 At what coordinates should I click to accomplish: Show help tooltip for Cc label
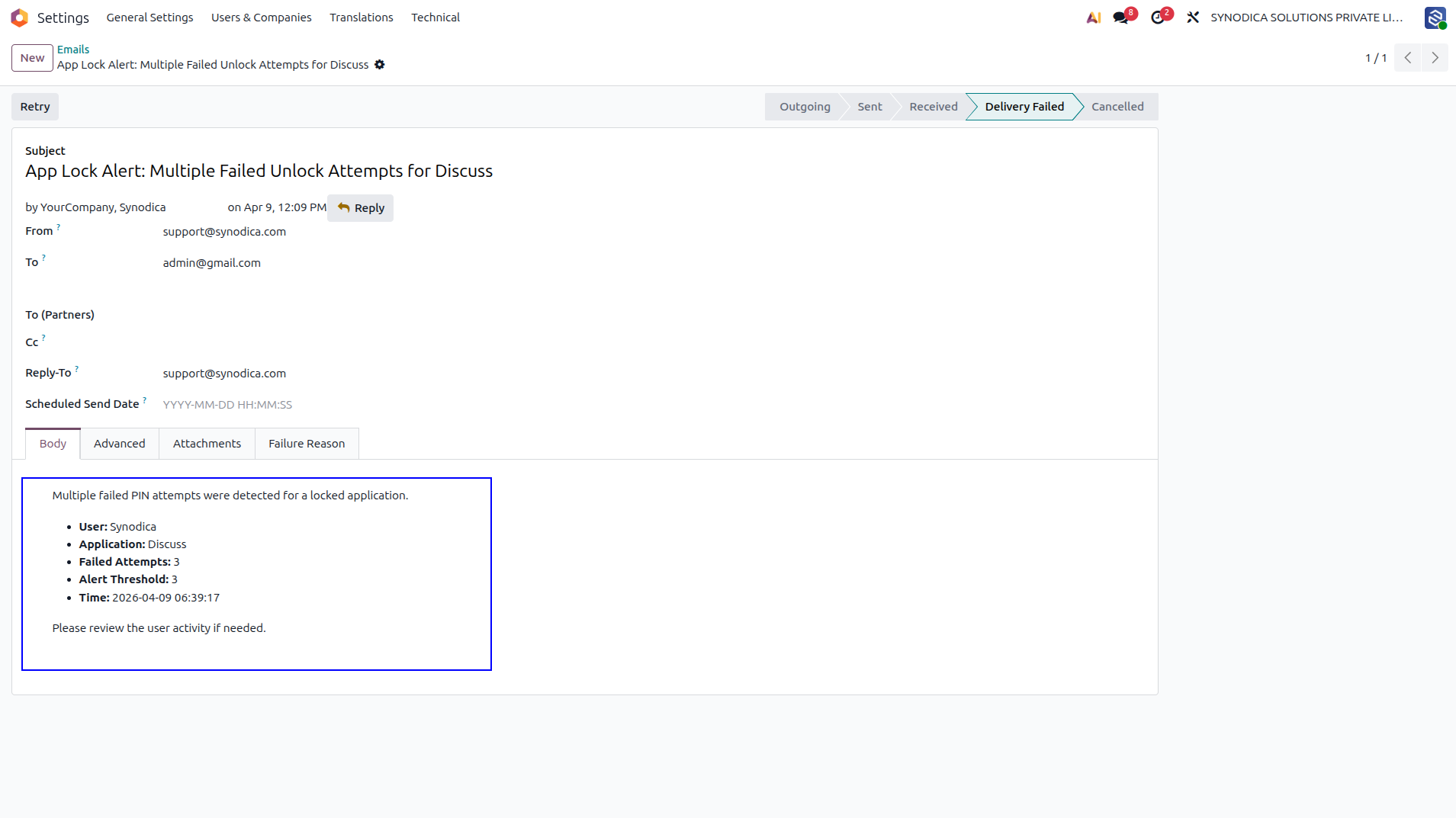coord(43,338)
